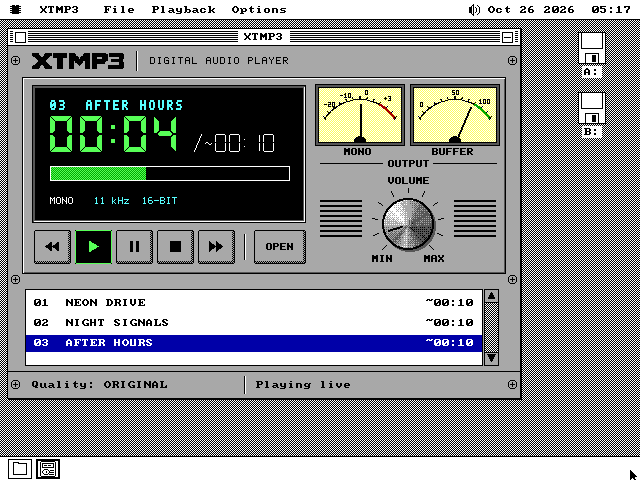Image resolution: width=640 pixels, height=480 pixels.
Task: Click the MONO VU meter
Action: coord(360,115)
